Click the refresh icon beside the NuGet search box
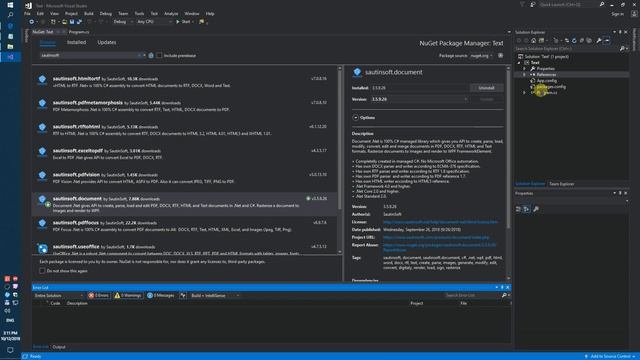This screenshot has height=360, width=640. 151,56
